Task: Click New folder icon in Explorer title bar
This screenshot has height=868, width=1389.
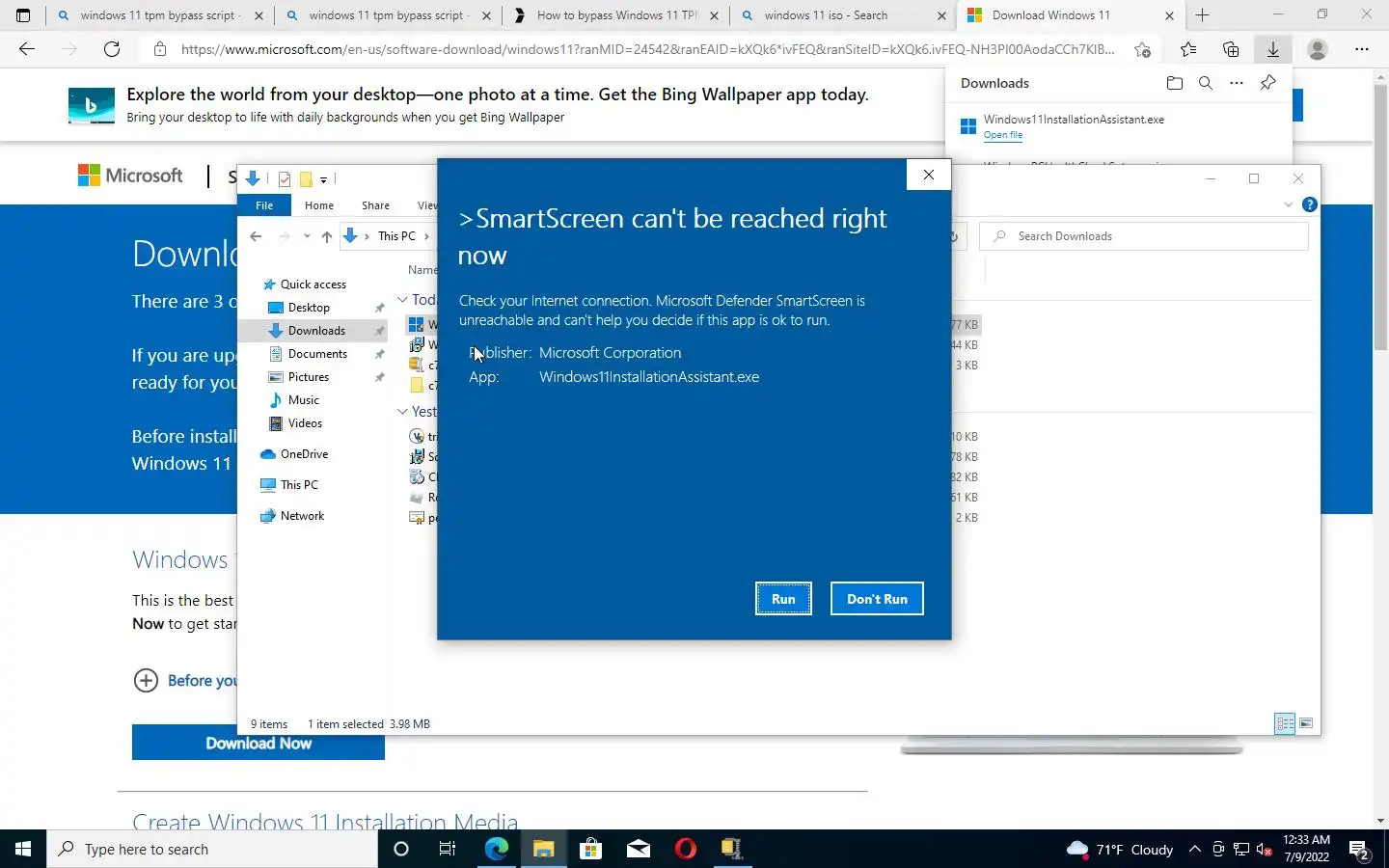Action: [306, 179]
